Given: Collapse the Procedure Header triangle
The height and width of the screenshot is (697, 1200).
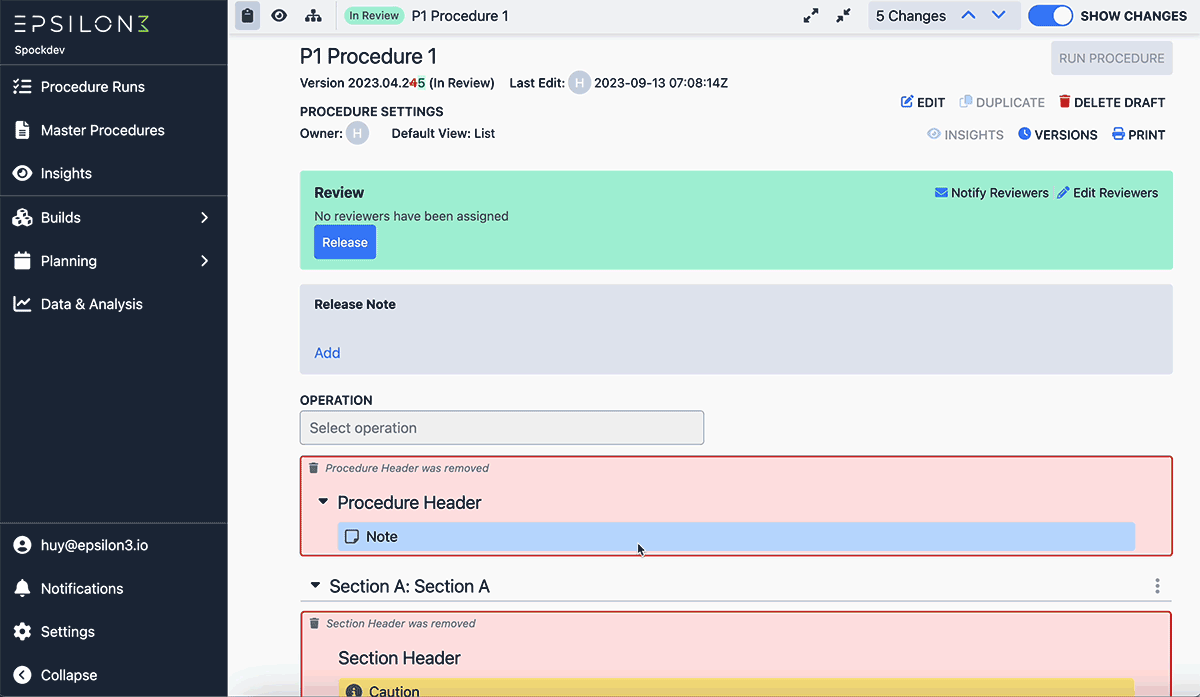Looking at the screenshot, I should [x=323, y=501].
